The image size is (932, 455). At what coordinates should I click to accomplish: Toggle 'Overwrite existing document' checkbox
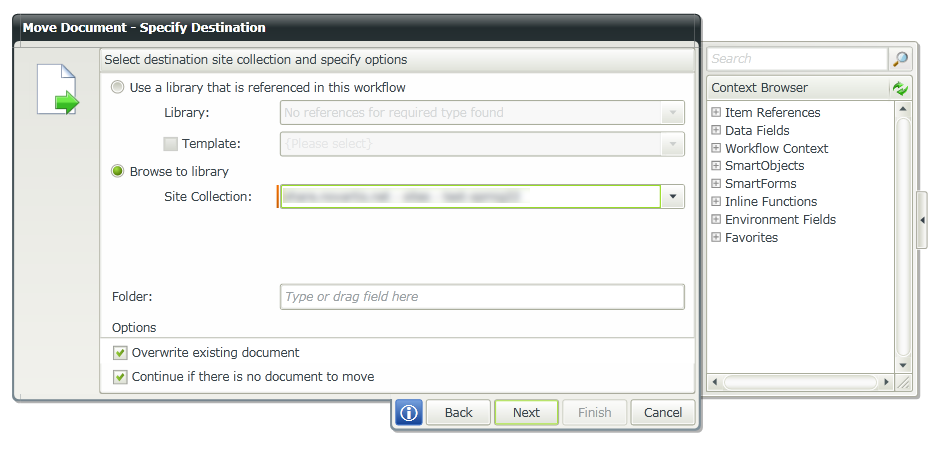coord(120,352)
